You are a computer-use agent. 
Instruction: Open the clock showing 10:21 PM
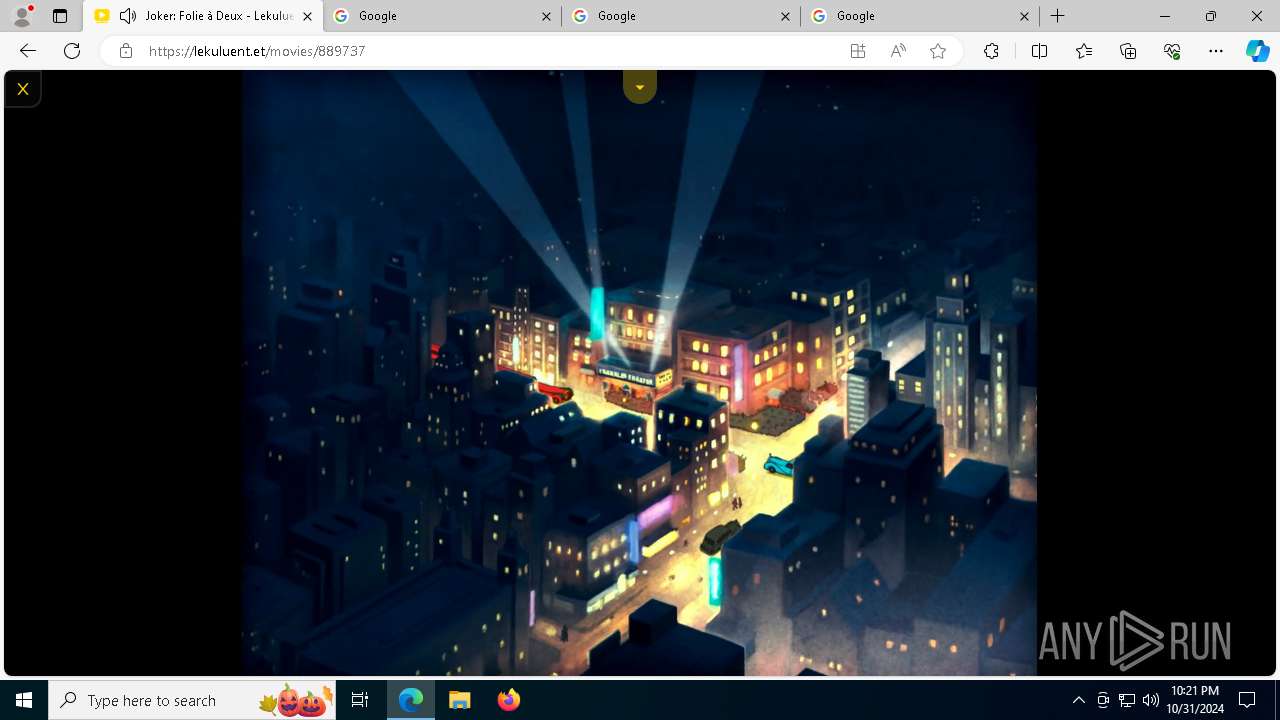[x=1195, y=700]
